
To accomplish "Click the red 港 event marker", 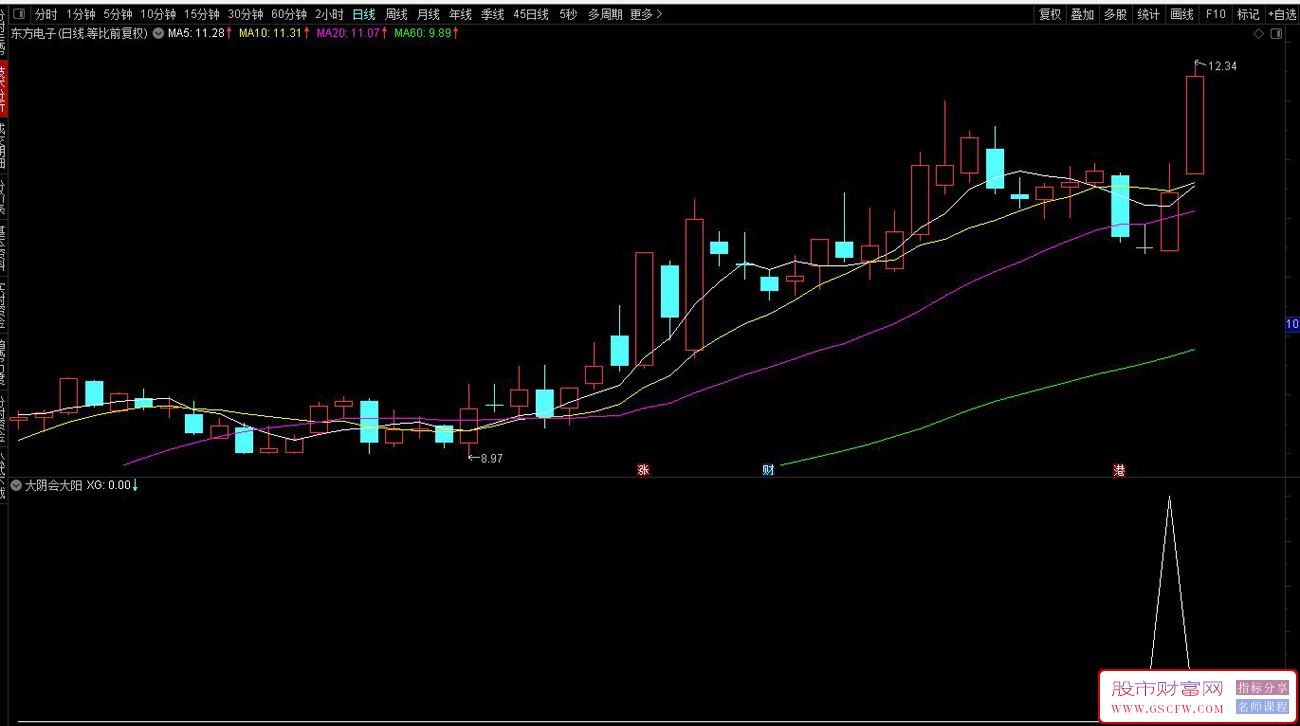I will click(1119, 470).
